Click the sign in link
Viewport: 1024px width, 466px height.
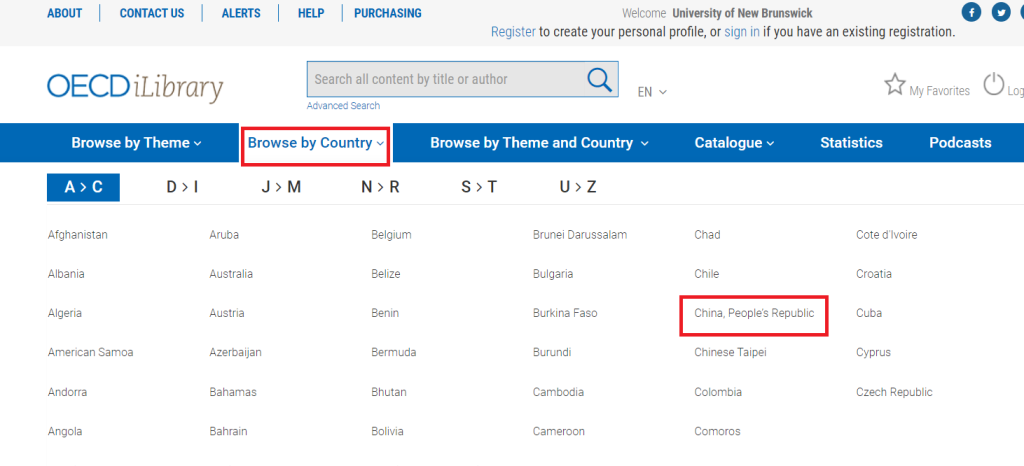click(x=742, y=31)
